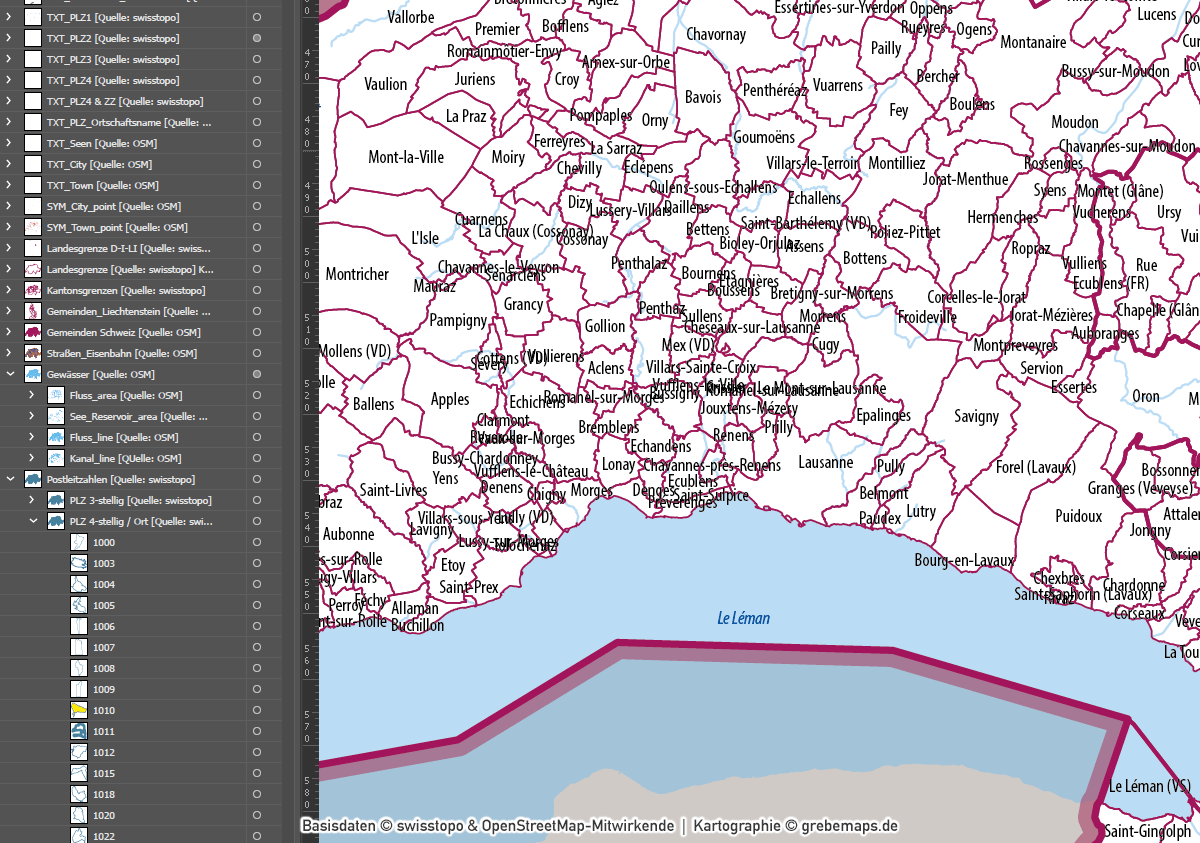Click the Le Léman lake label
1200x843 pixels.
[x=743, y=618]
